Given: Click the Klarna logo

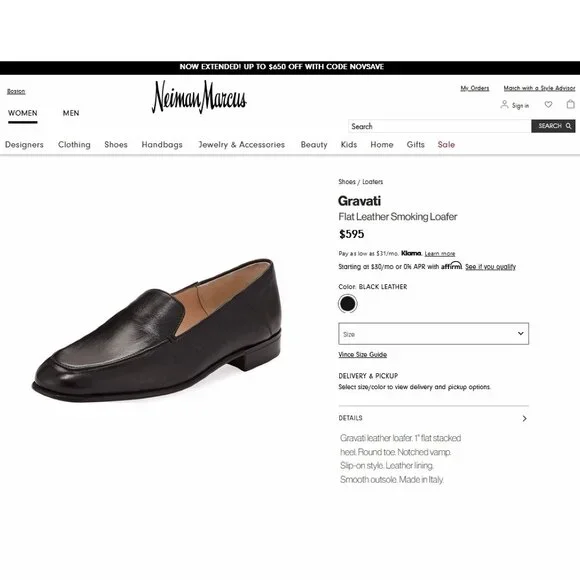Looking at the screenshot, I should (411, 253).
